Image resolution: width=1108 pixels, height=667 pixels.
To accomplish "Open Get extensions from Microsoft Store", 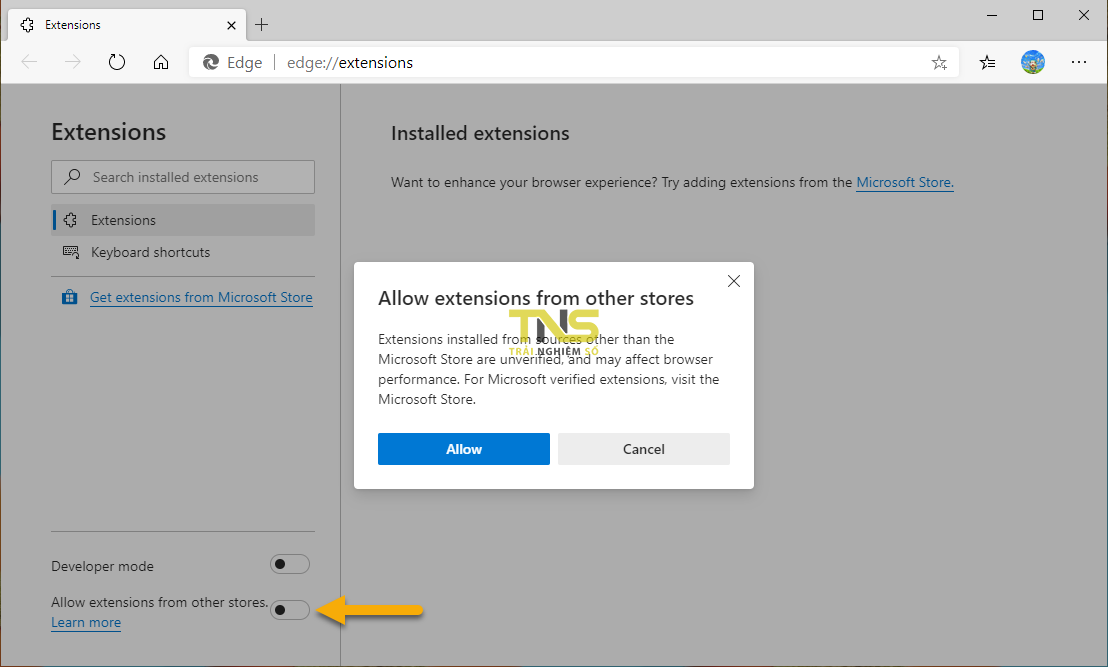I will click(201, 297).
